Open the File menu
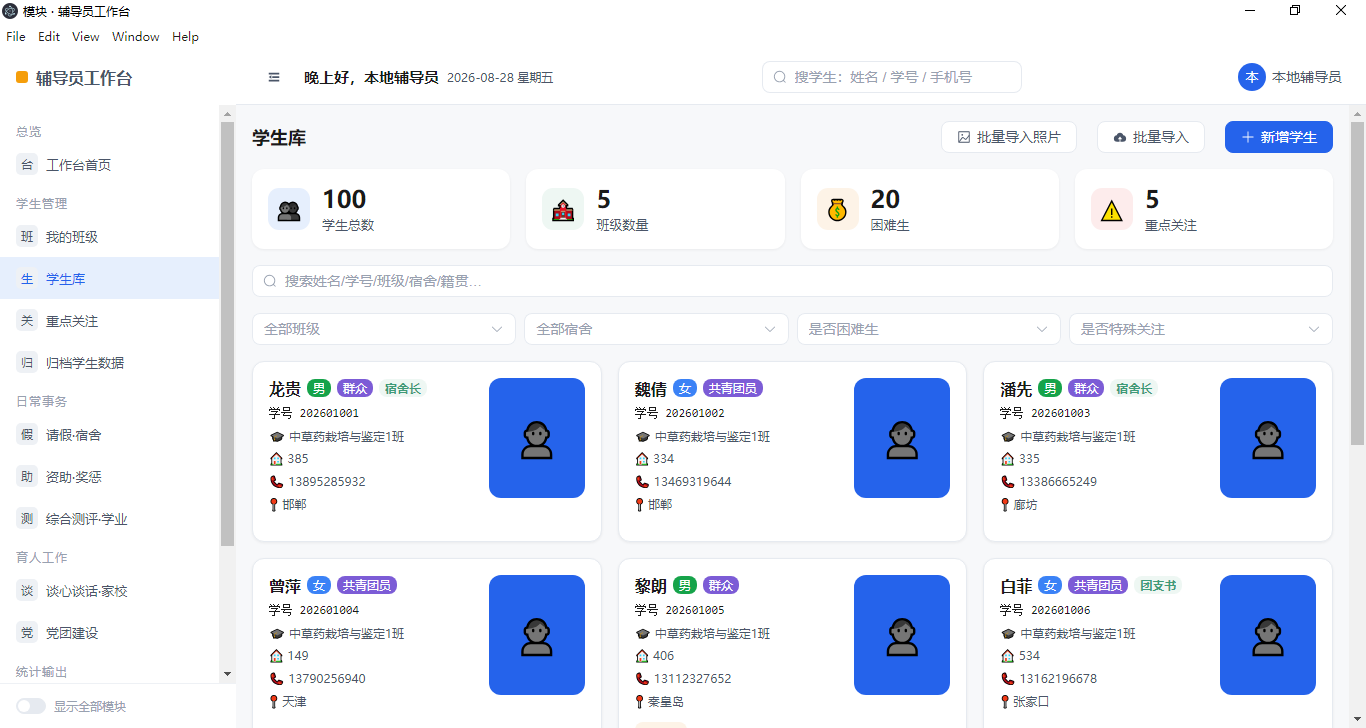This screenshot has height=728, width=1366. point(16,37)
